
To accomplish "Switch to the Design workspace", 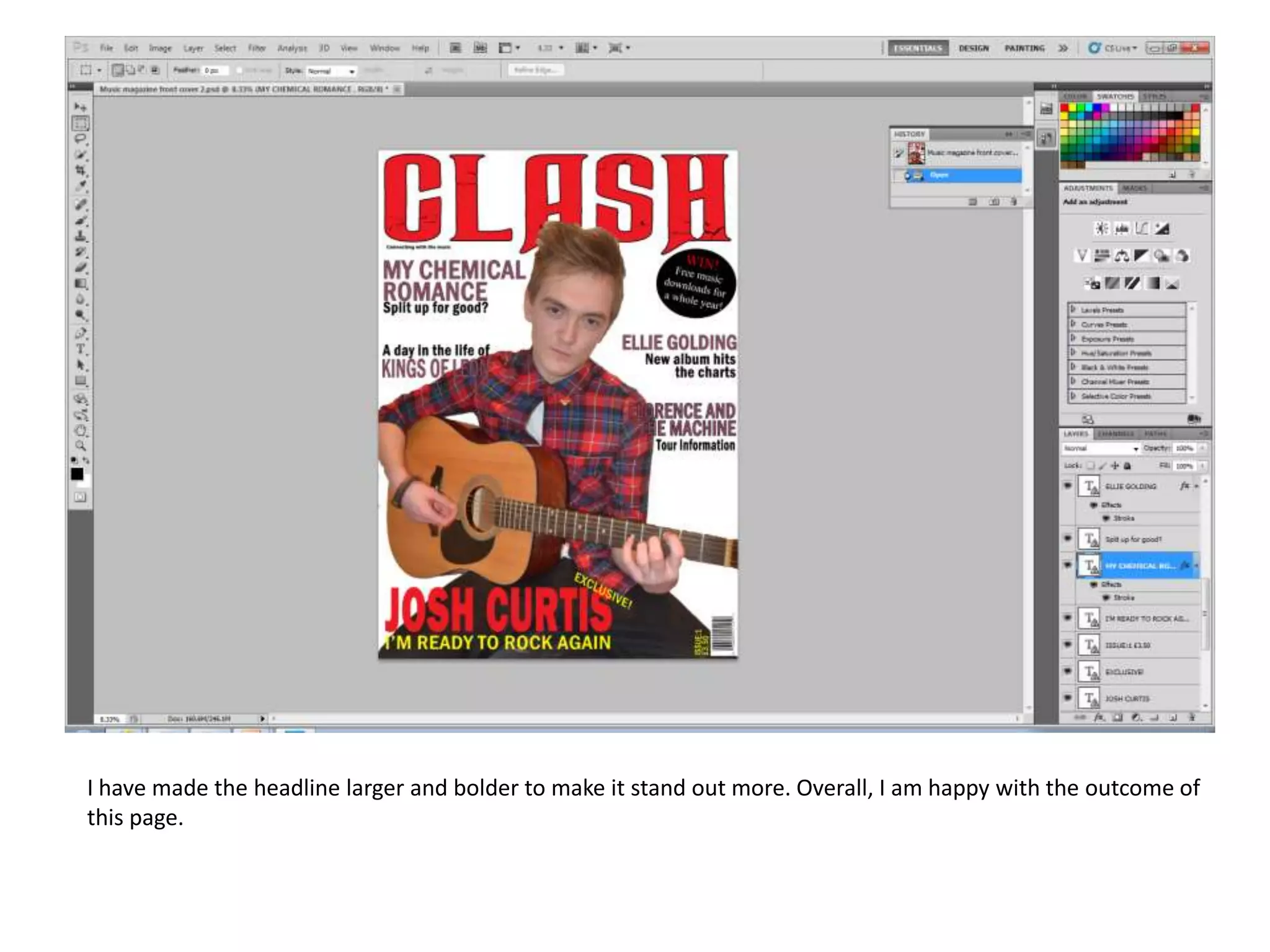I will [974, 48].
